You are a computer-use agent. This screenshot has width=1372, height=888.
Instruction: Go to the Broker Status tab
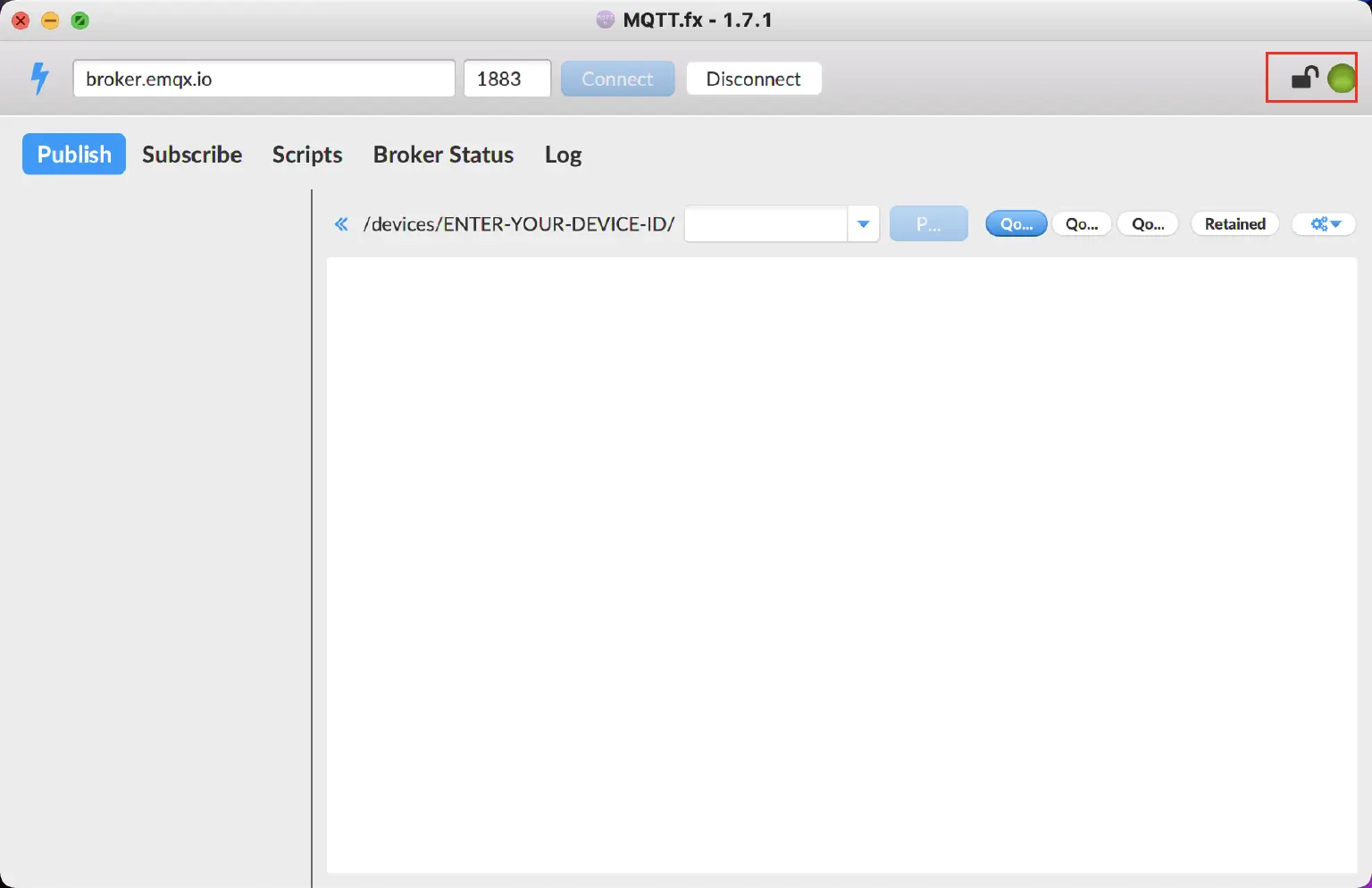[x=443, y=155]
